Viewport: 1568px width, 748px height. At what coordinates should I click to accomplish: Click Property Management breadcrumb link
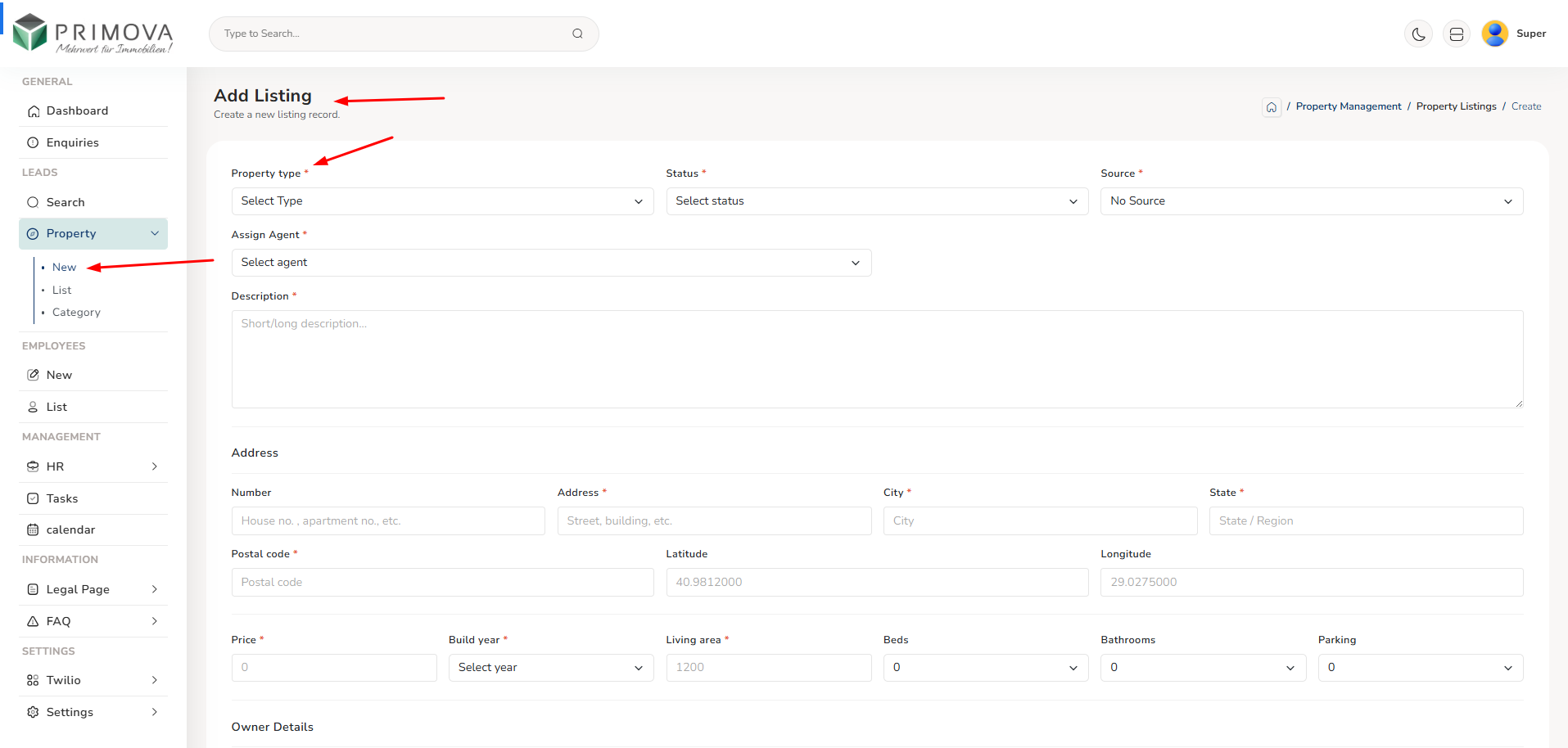[x=1348, y=106]
